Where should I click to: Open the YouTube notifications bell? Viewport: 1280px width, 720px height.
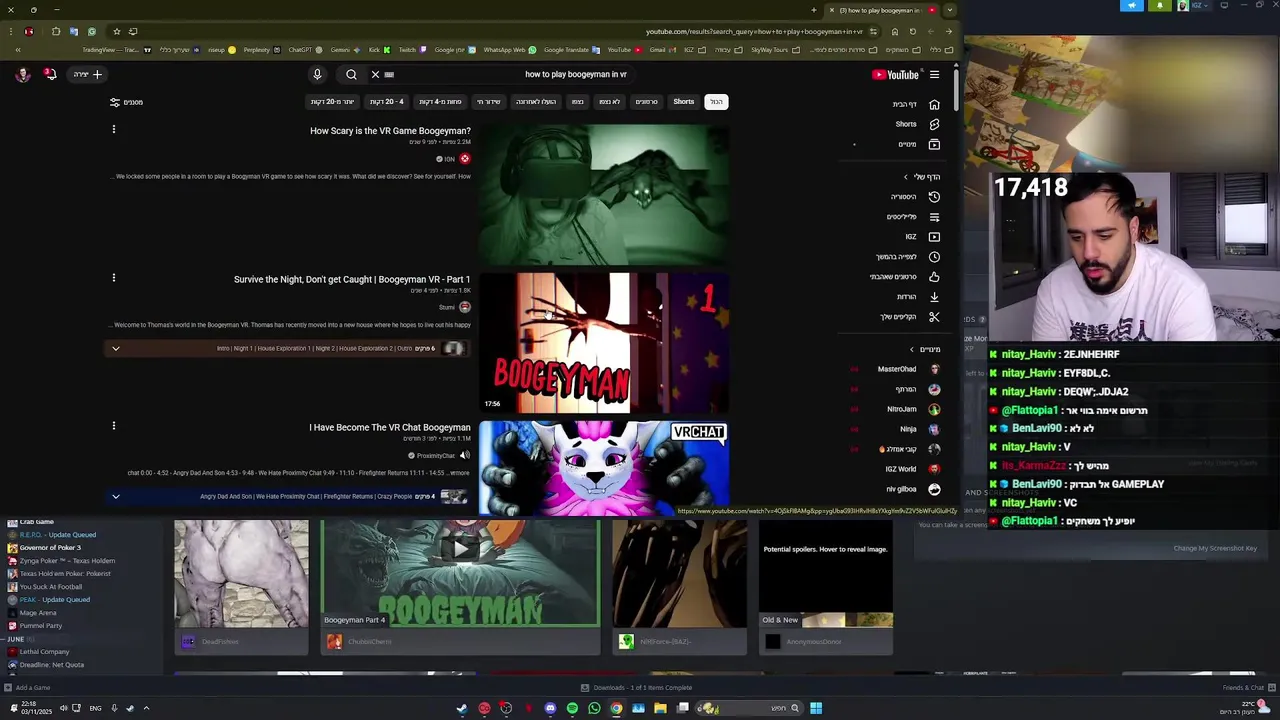50,74
